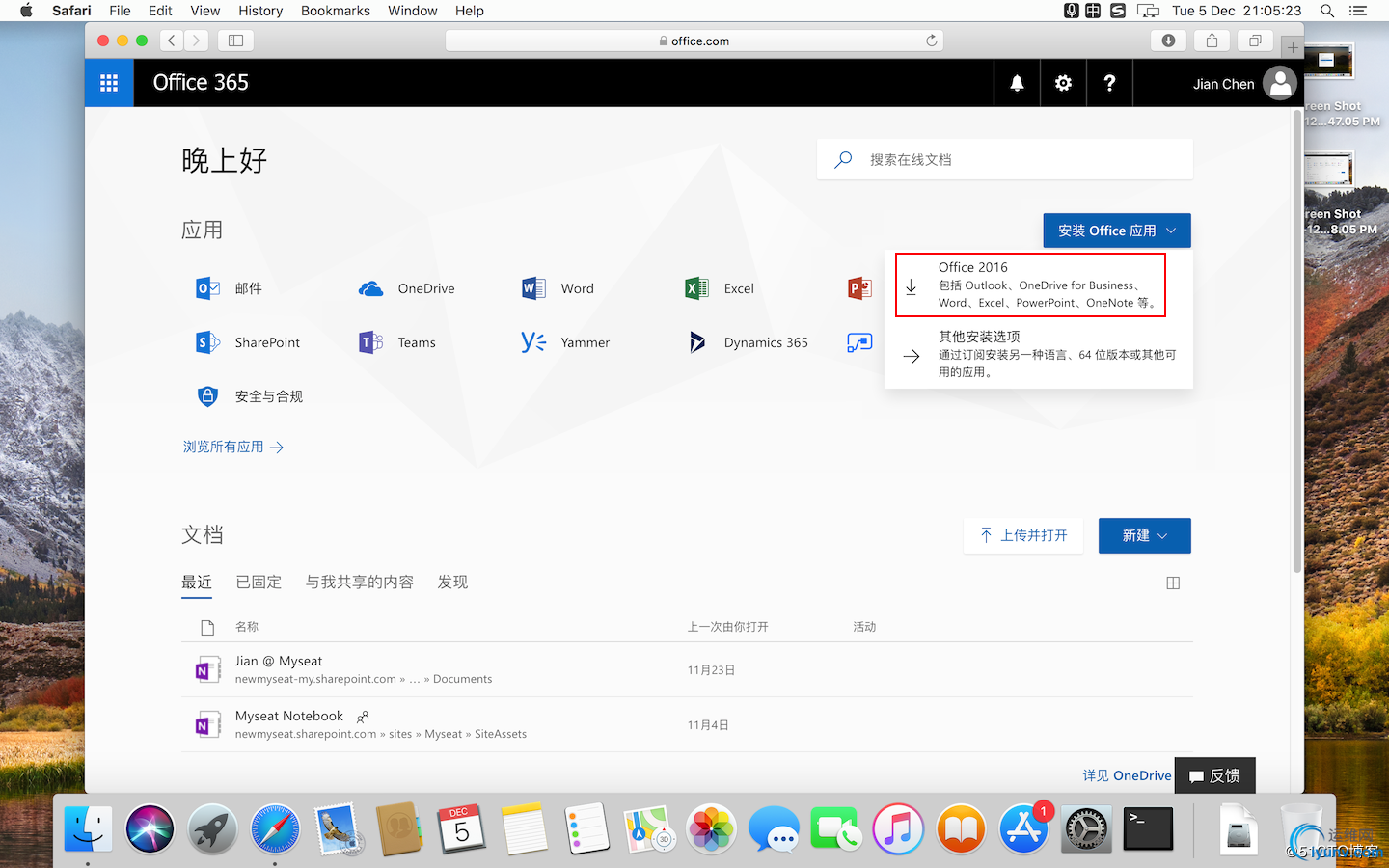Launch the Outlook mail app (邮件)
The width and height of the screenshot is (1389, 868).
coord(230,288)
